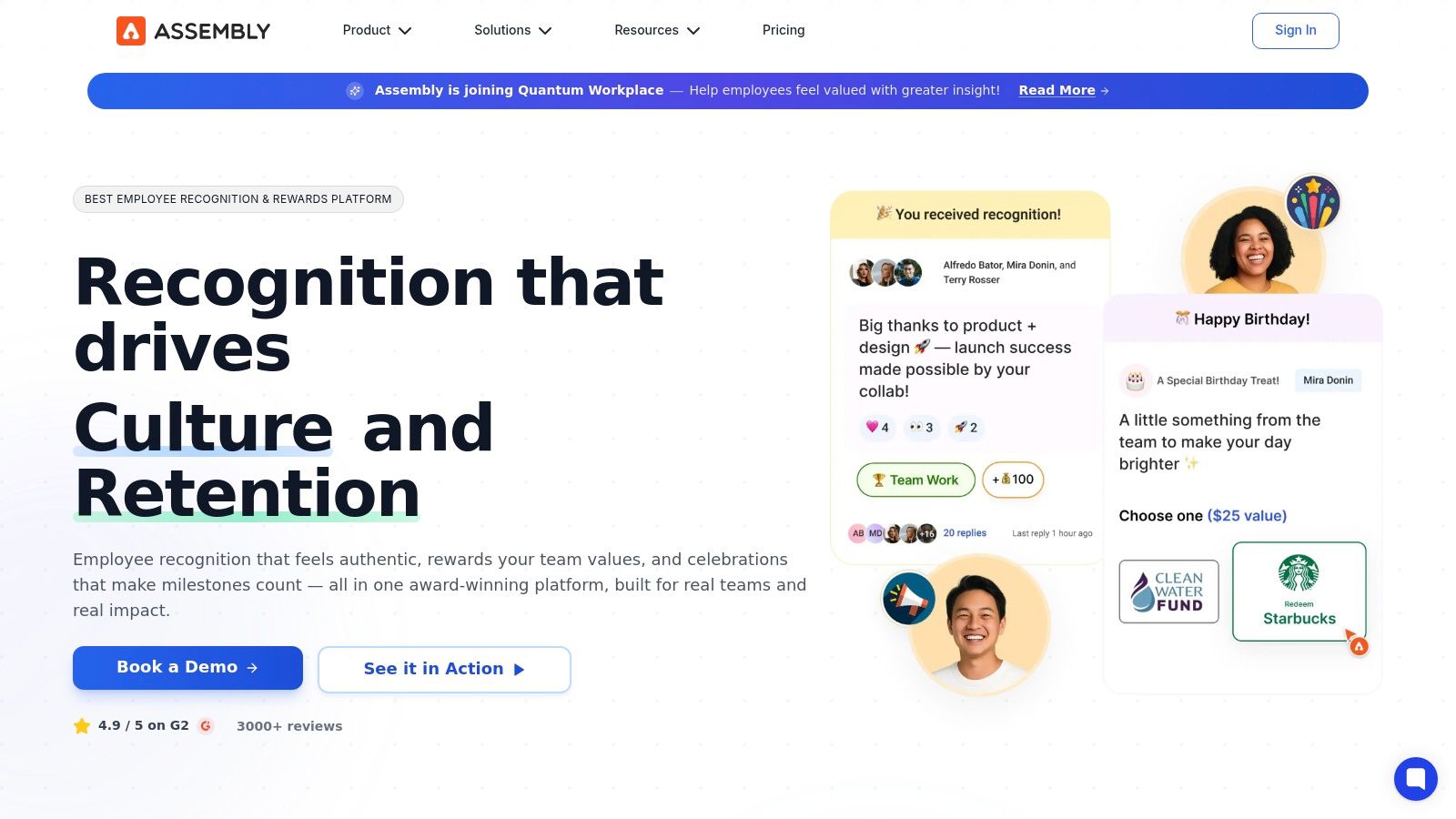The width and height of the screenshot is (1456, 819).
Task: Click the Team Work badge
Action: click(915, 480)
